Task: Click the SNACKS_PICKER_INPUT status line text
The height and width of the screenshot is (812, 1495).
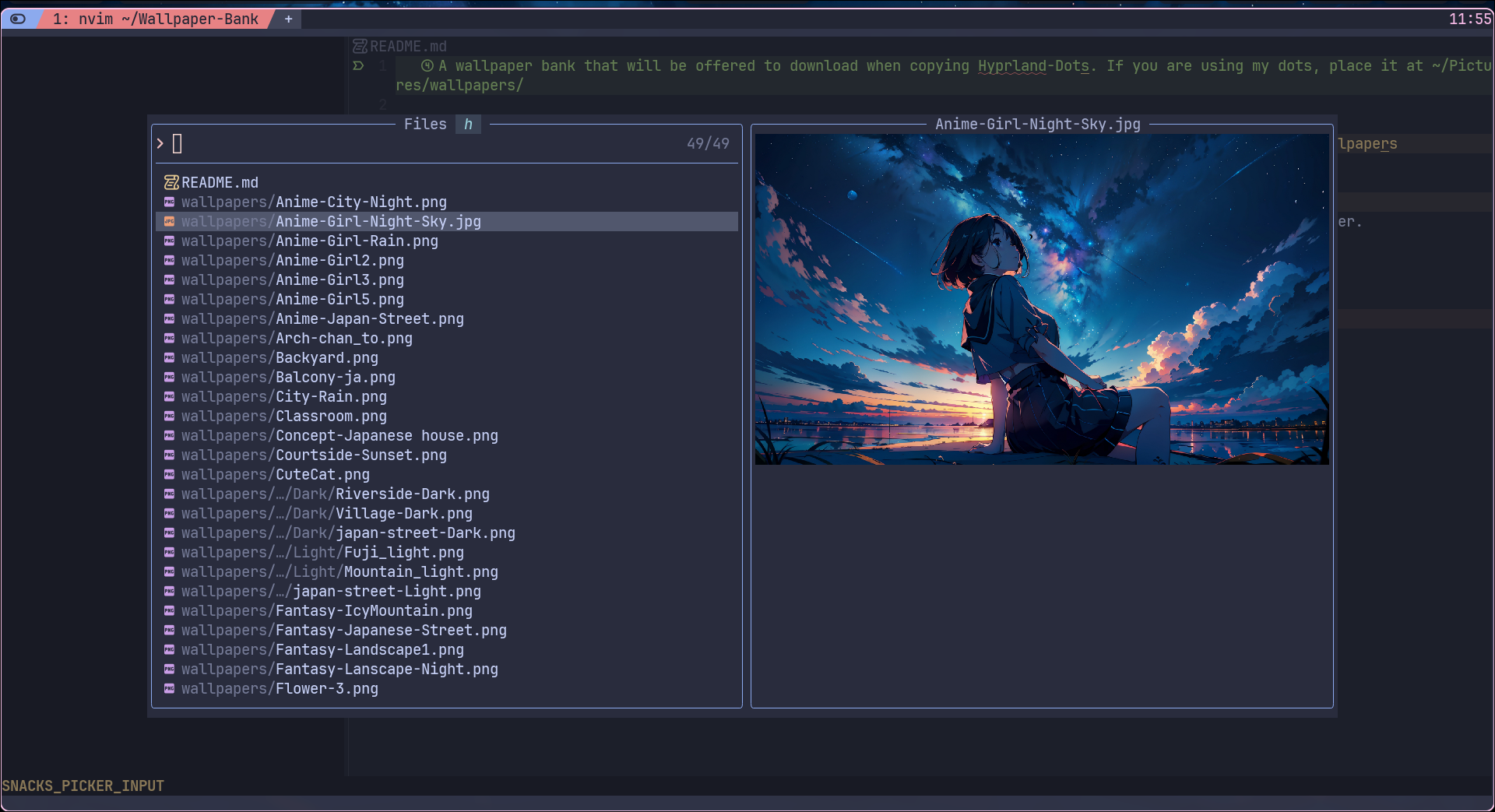Action: pos(83,786)
